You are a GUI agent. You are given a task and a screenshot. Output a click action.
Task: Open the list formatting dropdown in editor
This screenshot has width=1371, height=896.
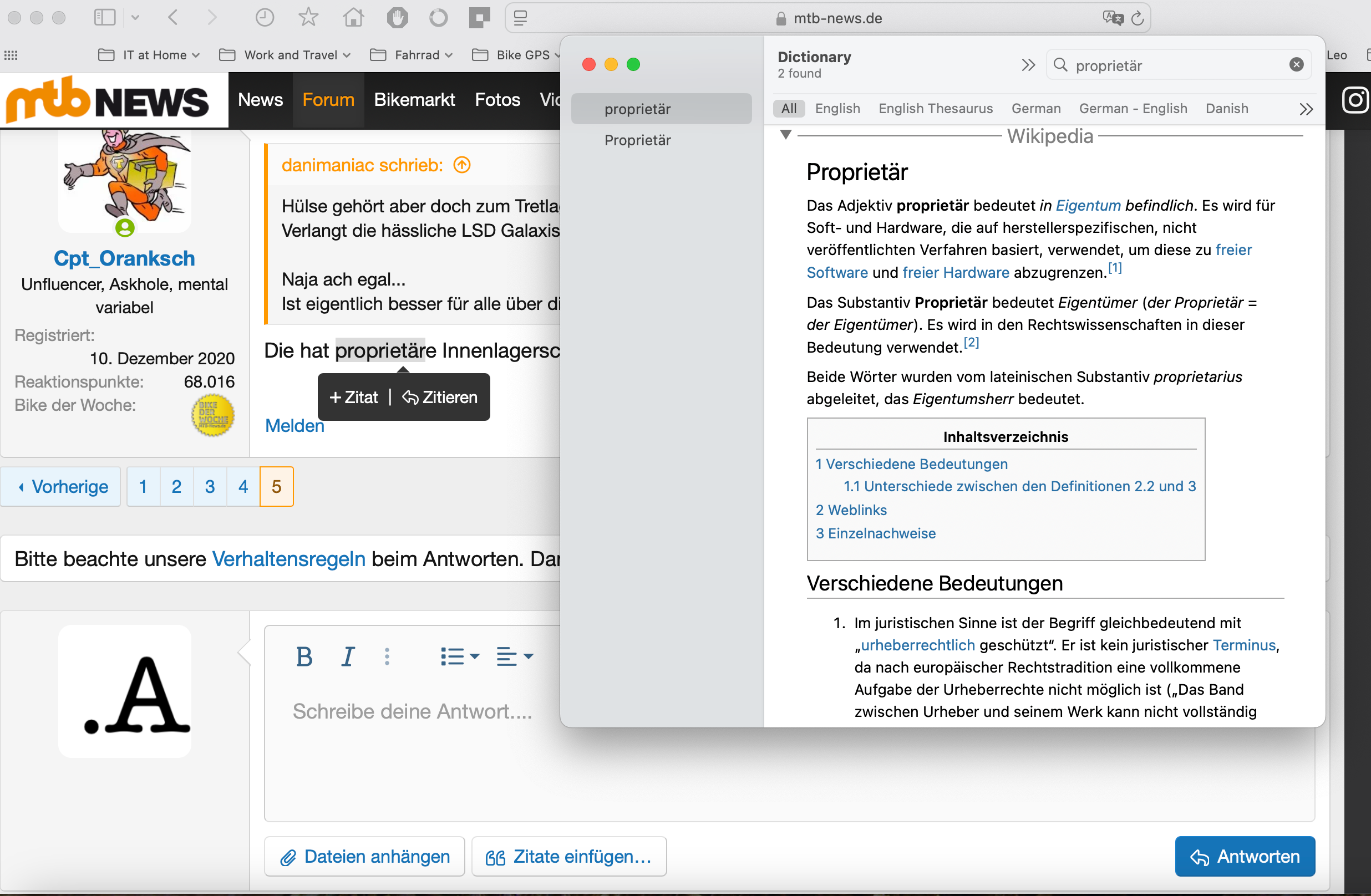tap(459, 656)
